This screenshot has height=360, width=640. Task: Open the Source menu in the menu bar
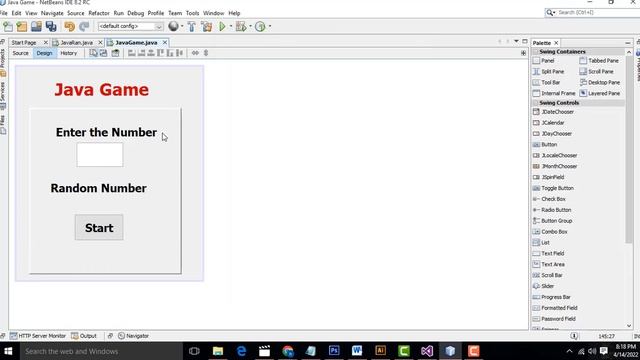(76, 13)
